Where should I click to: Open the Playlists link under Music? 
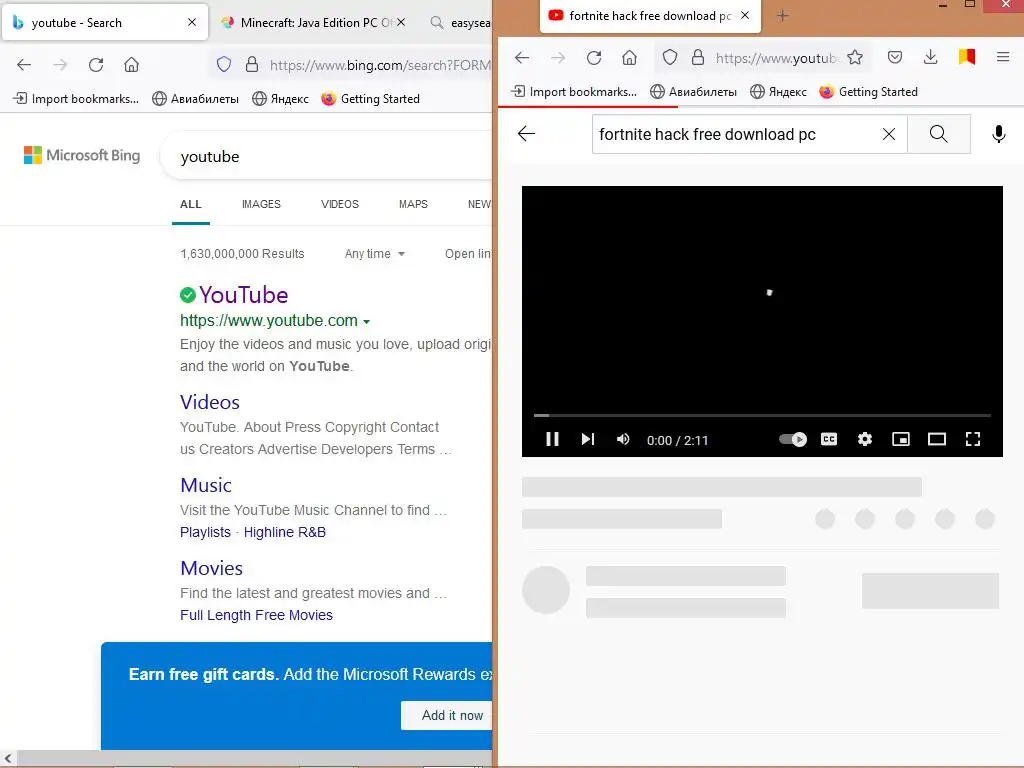click(x=205, y=532)
